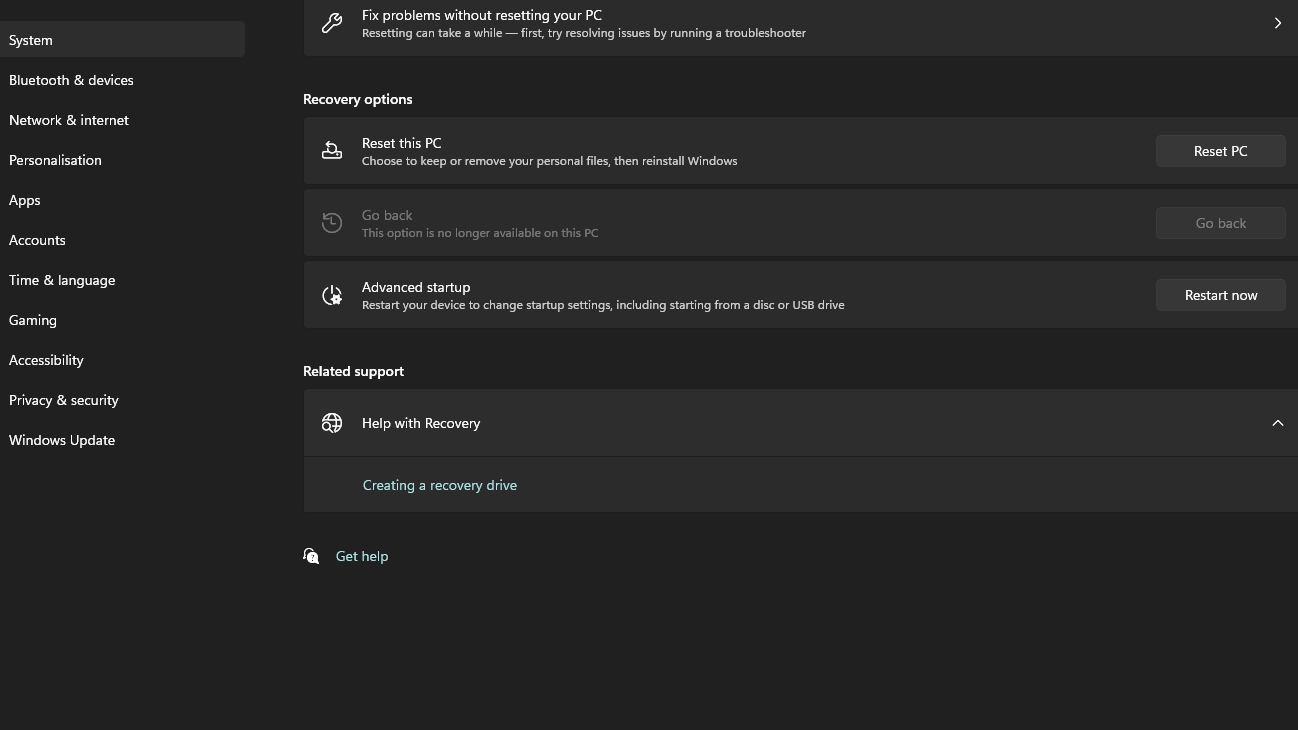Navigate to Apps settings

point(25,200)
